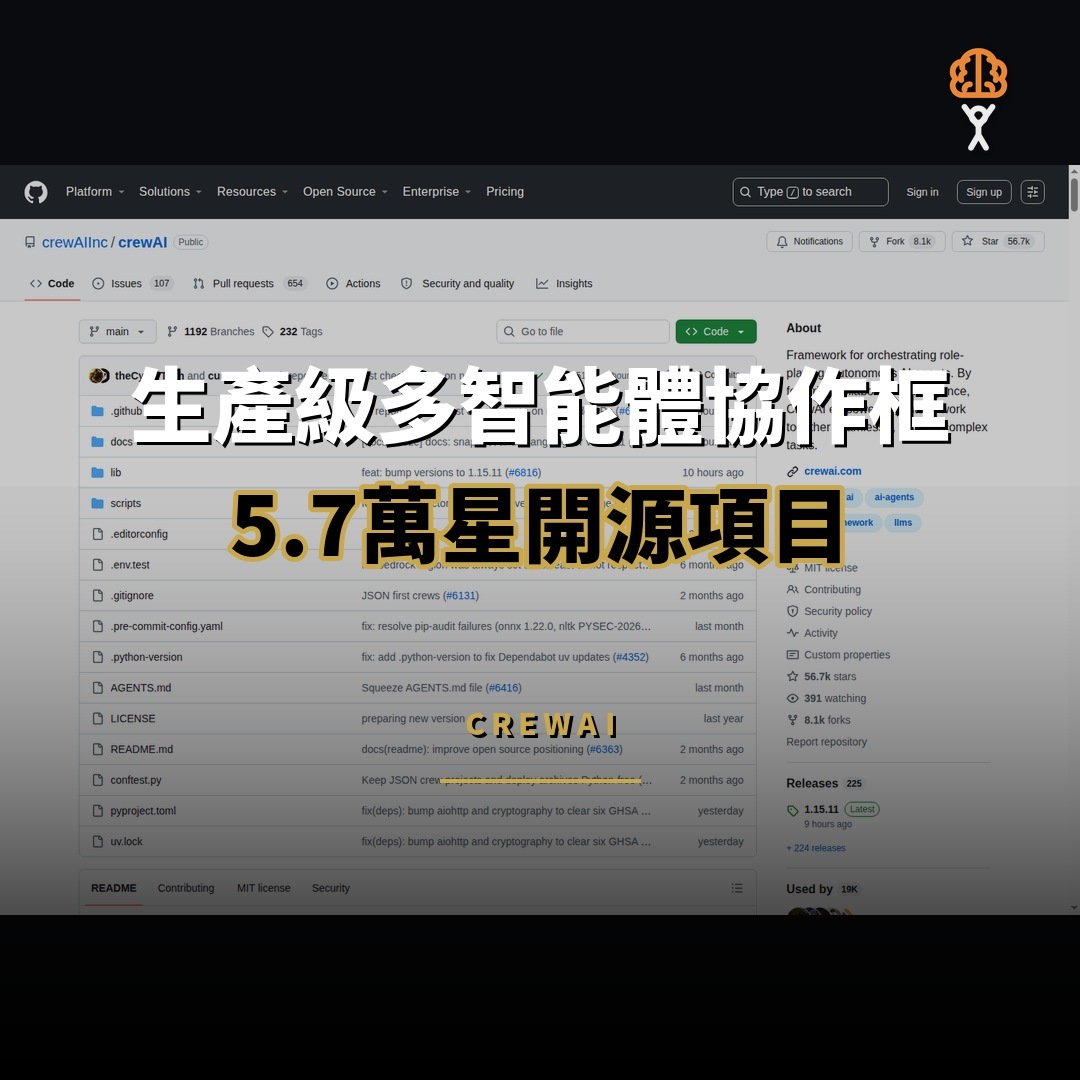Click the file icon beside .python-version

[x=98, y=657]
